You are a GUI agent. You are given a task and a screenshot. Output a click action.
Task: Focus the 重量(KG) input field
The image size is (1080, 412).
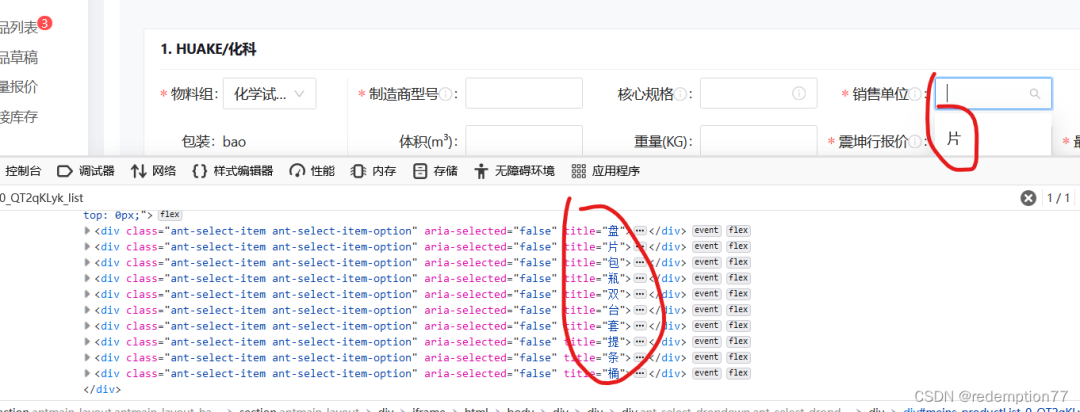(758, 140)
